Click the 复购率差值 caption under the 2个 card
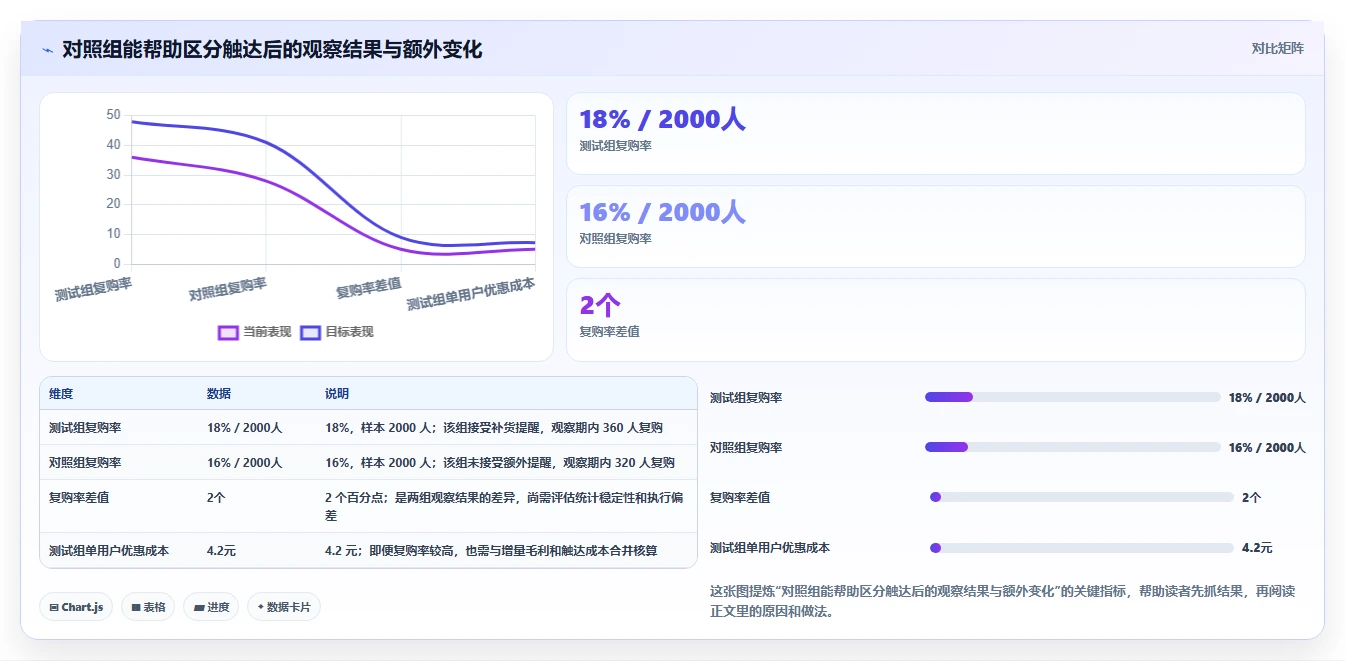The width and height of the screenshot is (1345, 661). tap(609, 332)
